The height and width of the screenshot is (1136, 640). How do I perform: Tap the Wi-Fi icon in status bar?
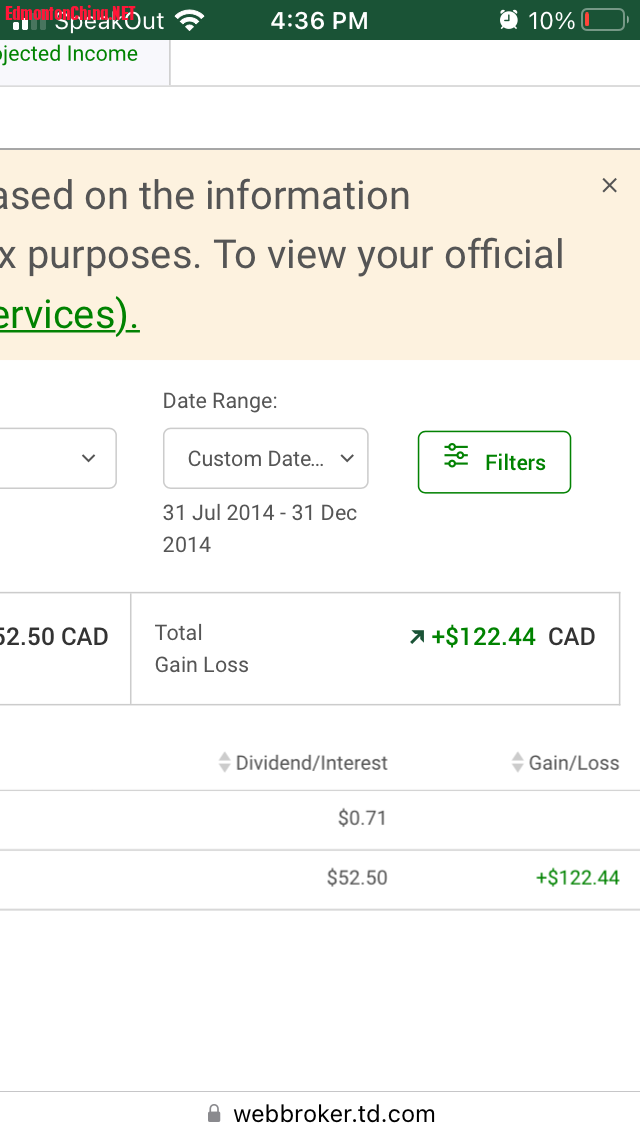pyautogui.click(x=187, y=20)
